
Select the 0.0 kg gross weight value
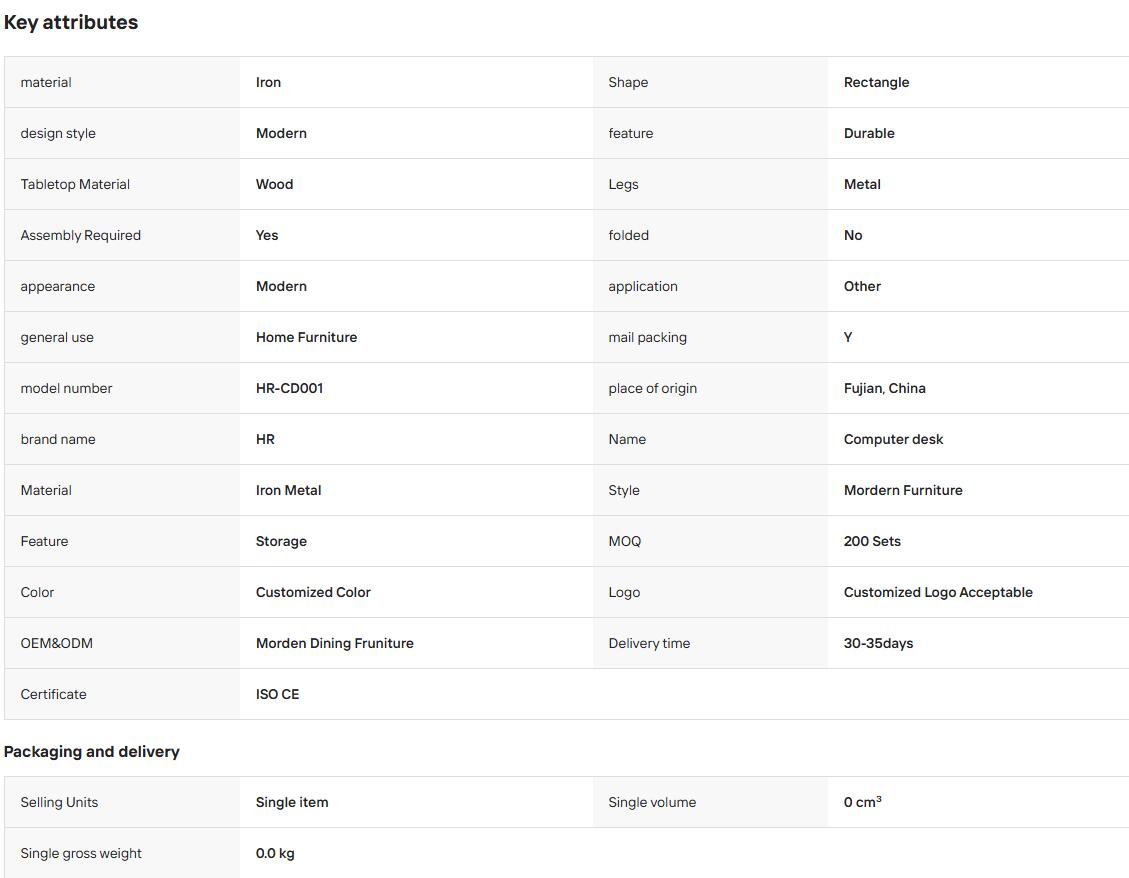(275, 854)
